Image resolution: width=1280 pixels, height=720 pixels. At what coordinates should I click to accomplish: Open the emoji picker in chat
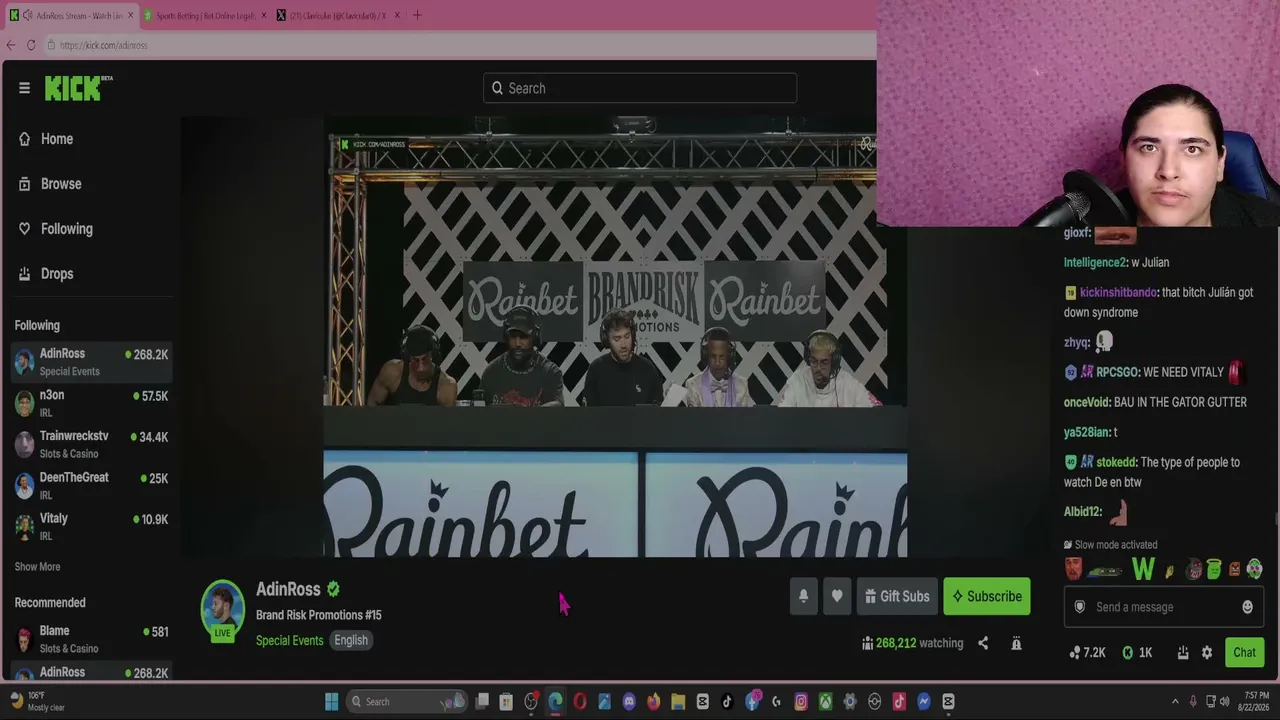click(x=1247, y=607)
